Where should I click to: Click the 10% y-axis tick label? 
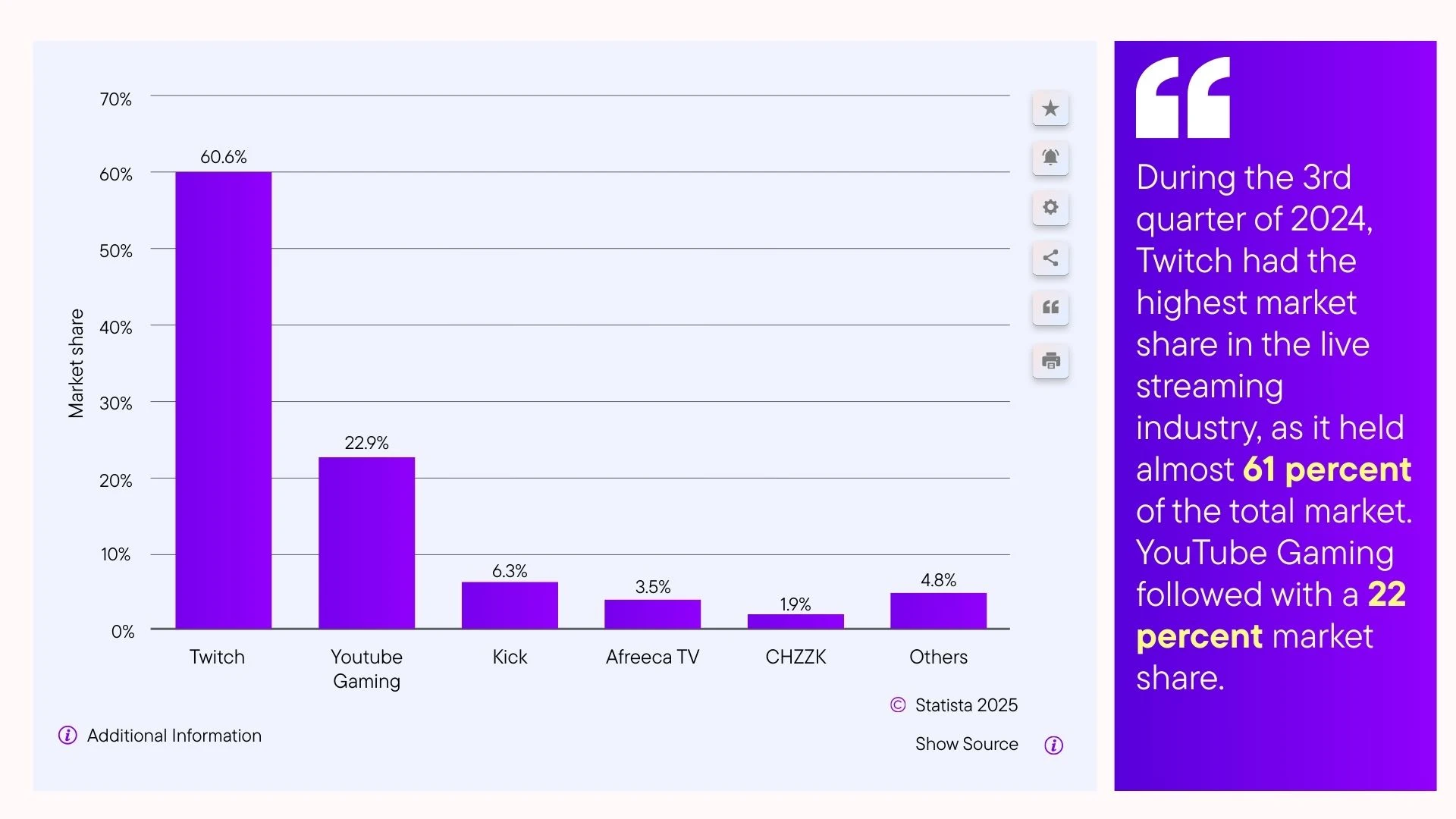click(115, 554)
